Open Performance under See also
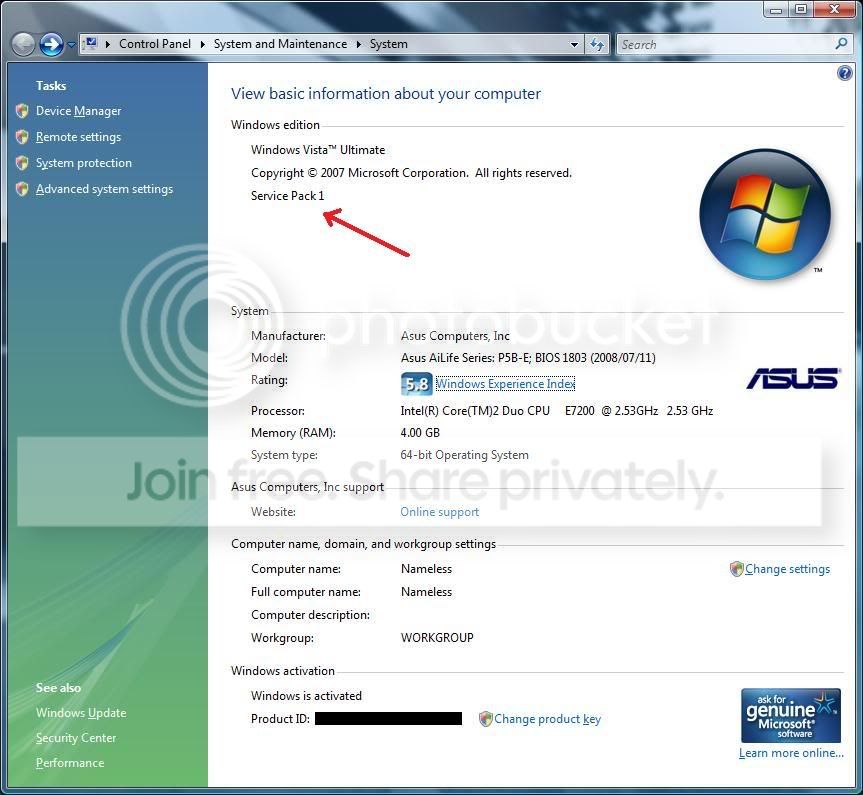863x795 pixels. click(x=70, y=763)
